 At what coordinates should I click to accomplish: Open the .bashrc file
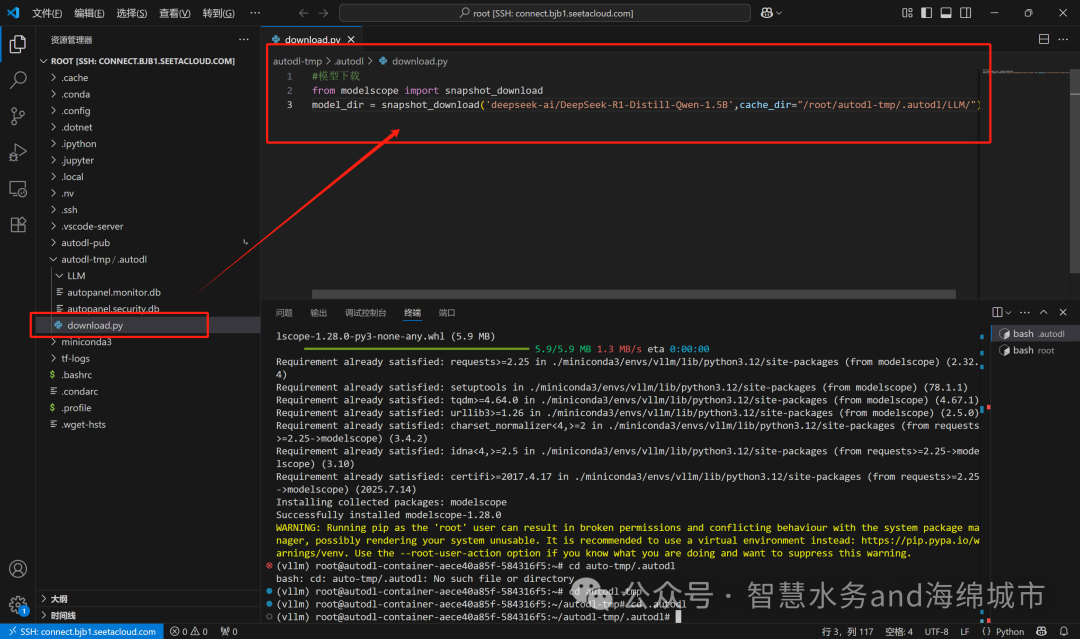(148, 375)
